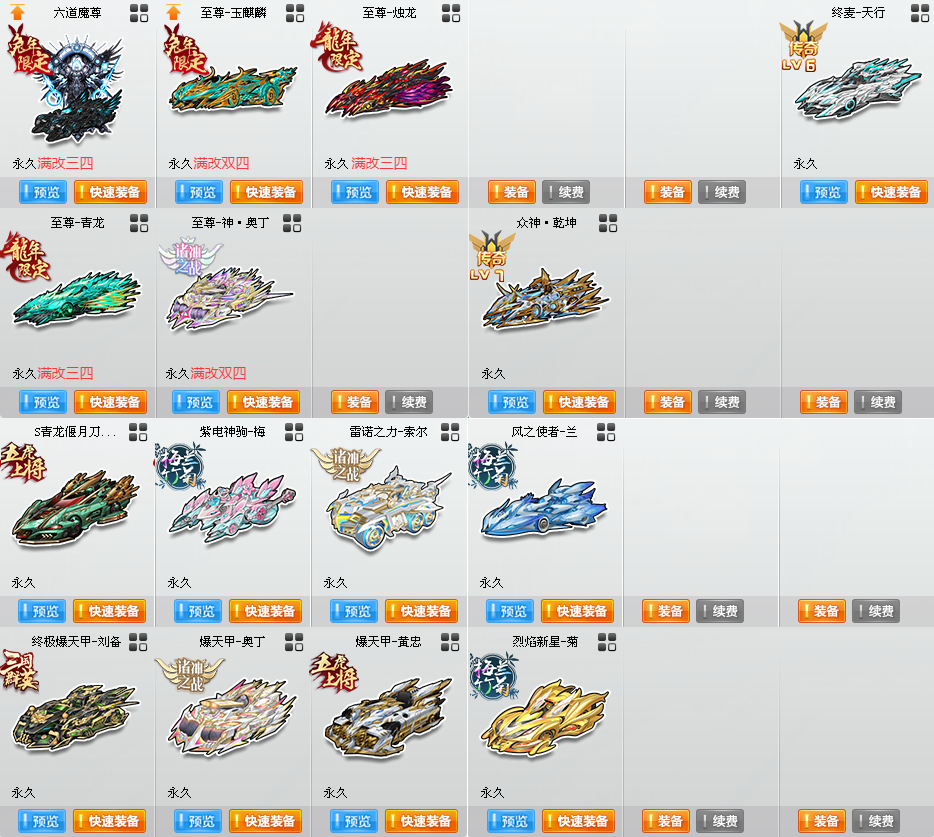This screenshot has width=934, height=837.
Task: Click the grid icon next to 众神·乾坤
Action: 608,223
